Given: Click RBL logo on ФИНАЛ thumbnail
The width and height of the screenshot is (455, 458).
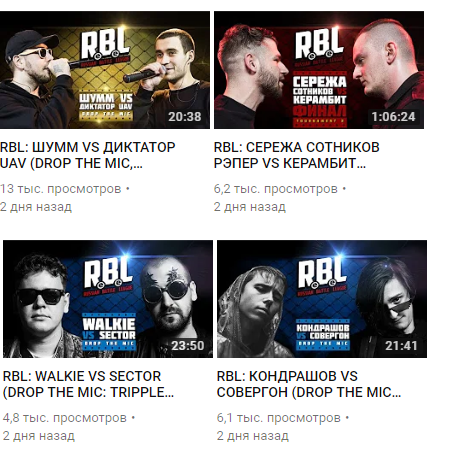Looking at the screenshot, I should coord(319,46).
